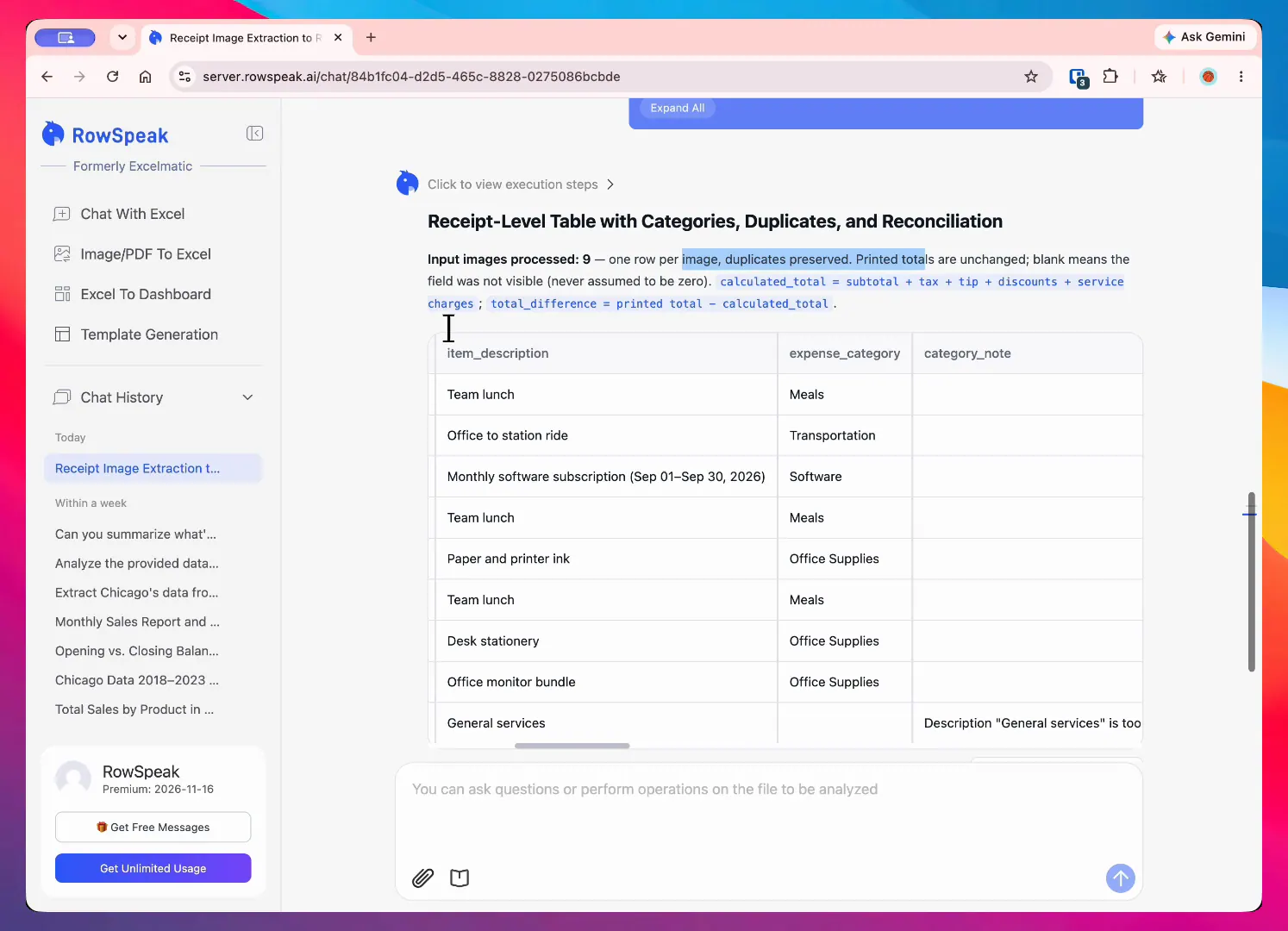The image size is (1288, 931).
Task: Click the browser forward arrow
Action: [x=80, y=77]
